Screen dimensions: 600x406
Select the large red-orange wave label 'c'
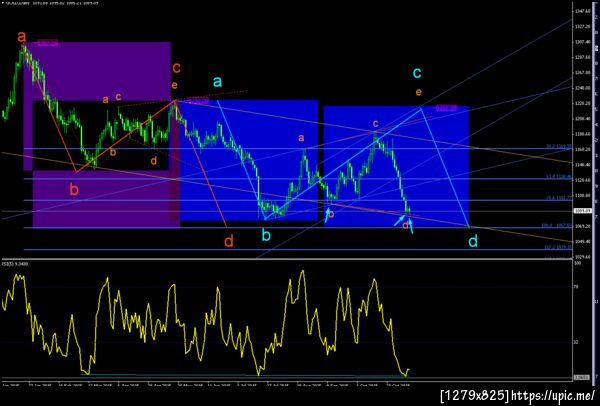point(176,68)
